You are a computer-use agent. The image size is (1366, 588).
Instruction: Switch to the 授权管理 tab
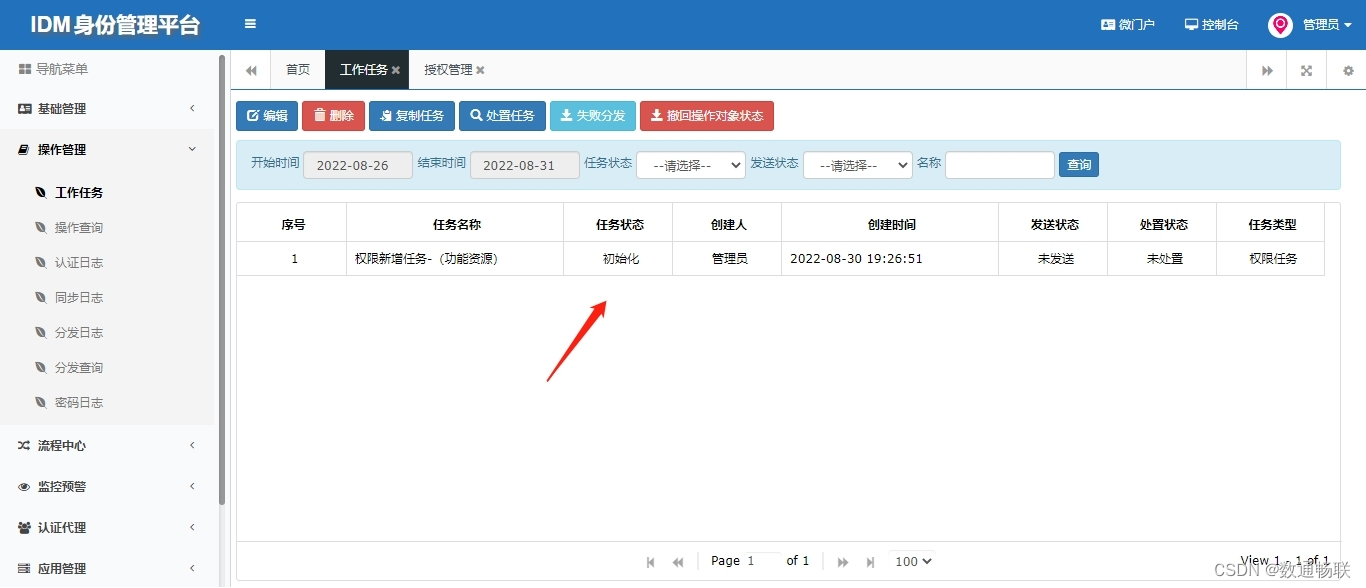(x=448, y=70)
